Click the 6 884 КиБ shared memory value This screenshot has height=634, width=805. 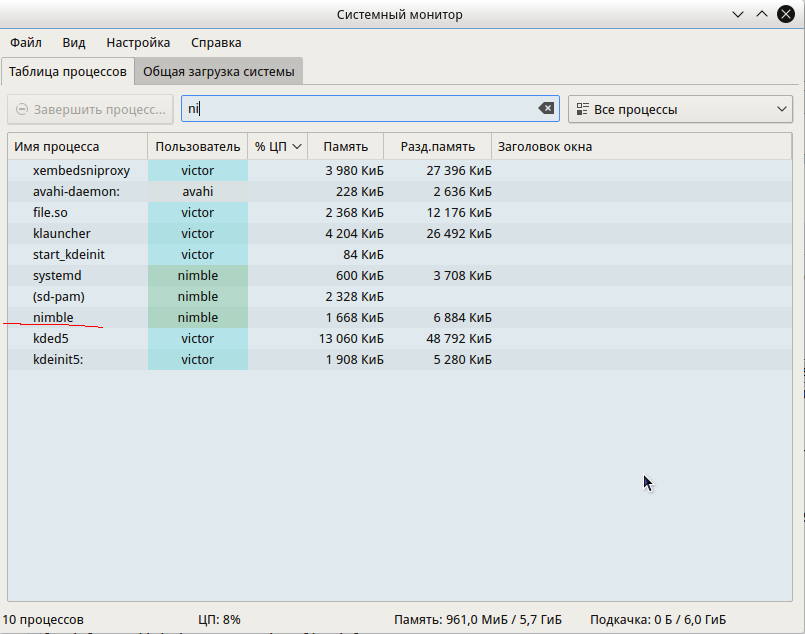click(462, 318)
